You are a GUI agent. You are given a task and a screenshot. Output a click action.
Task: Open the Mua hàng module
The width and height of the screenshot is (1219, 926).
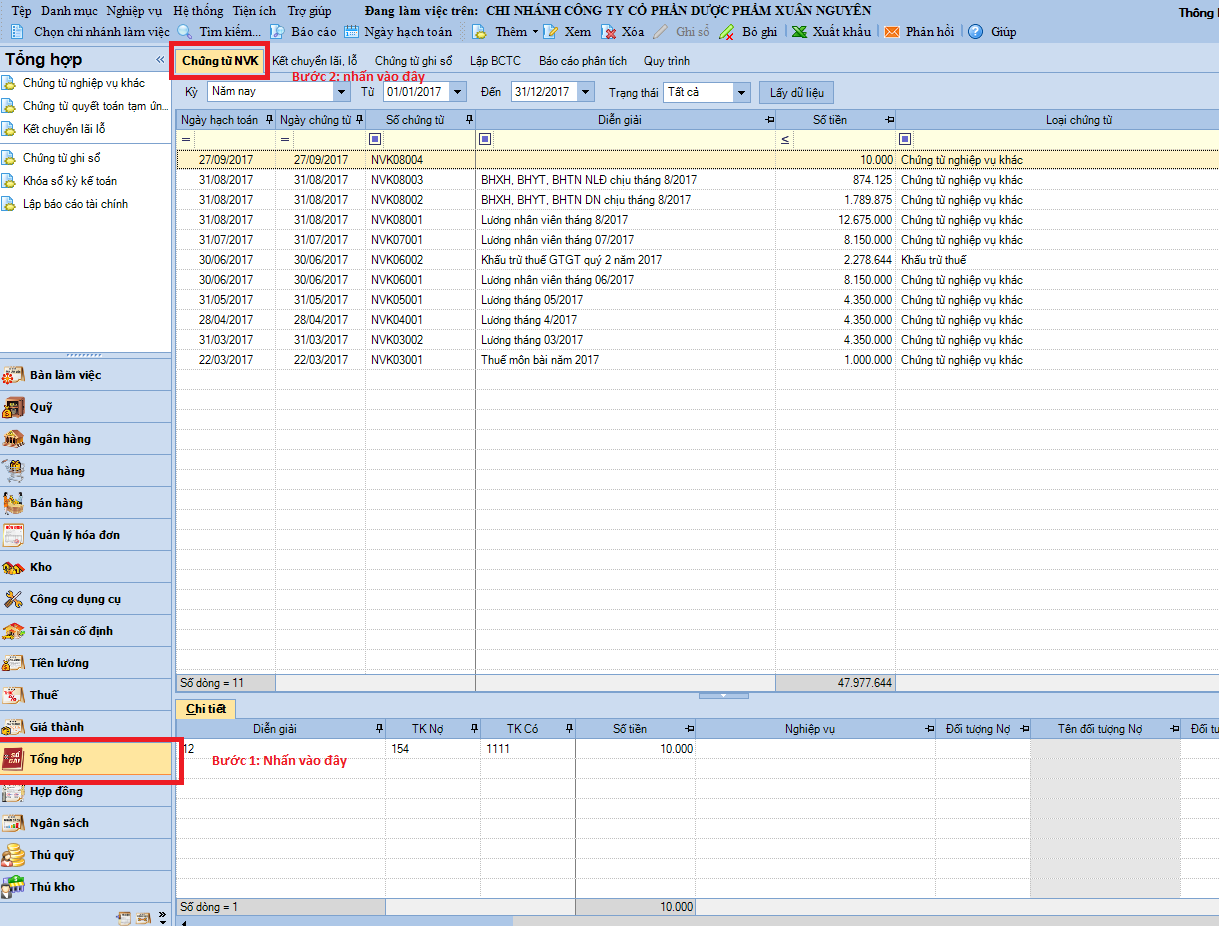(x=86, y=471)
